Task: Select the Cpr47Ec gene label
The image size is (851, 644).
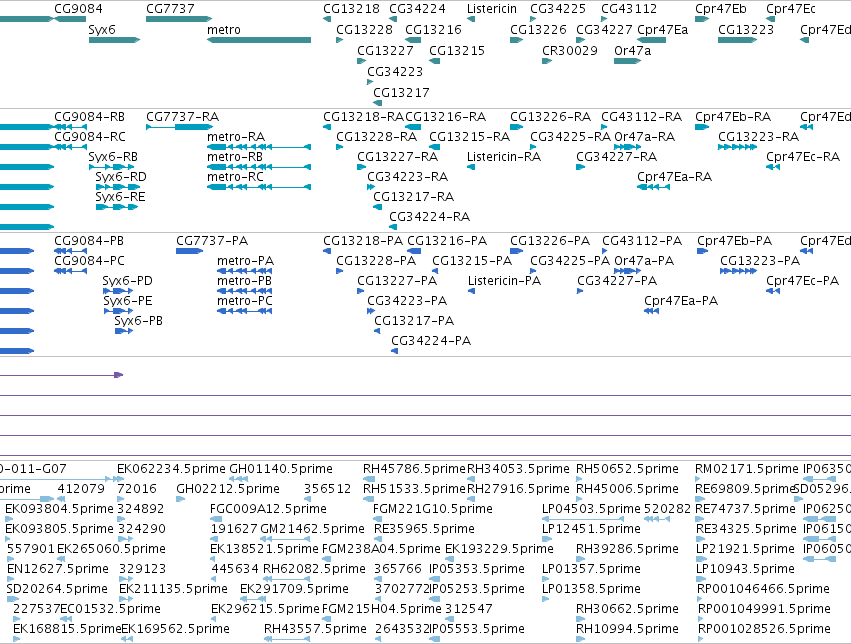Action: click(x=791, y=9)
